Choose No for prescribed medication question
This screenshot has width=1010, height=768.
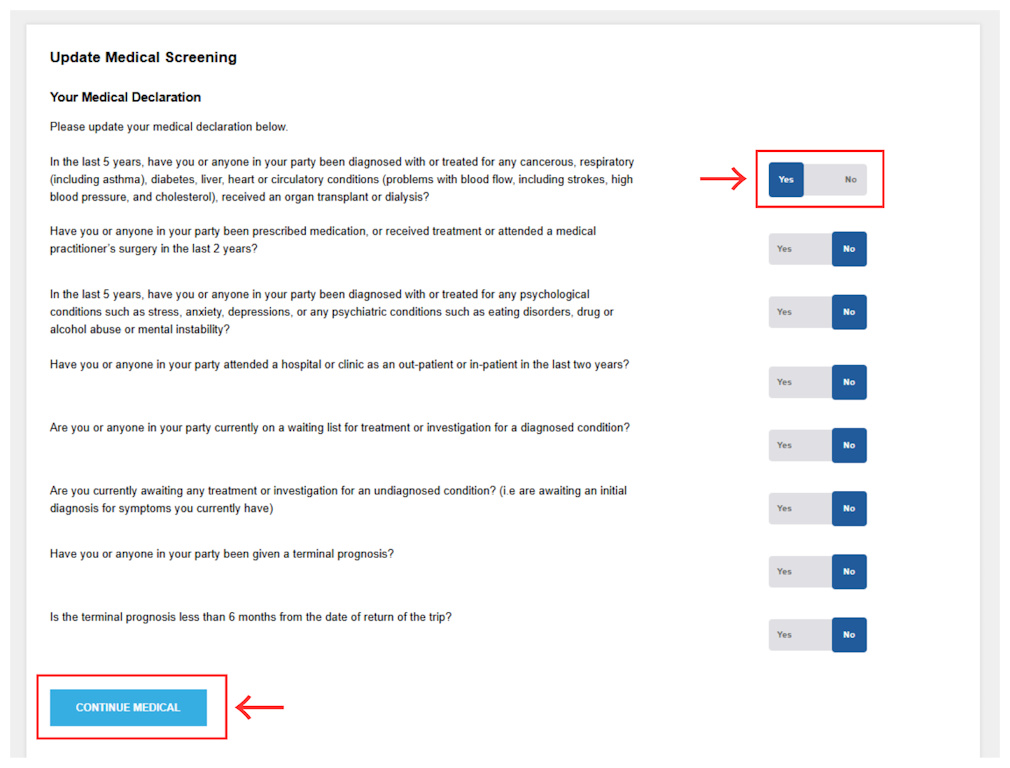(849, 249)
